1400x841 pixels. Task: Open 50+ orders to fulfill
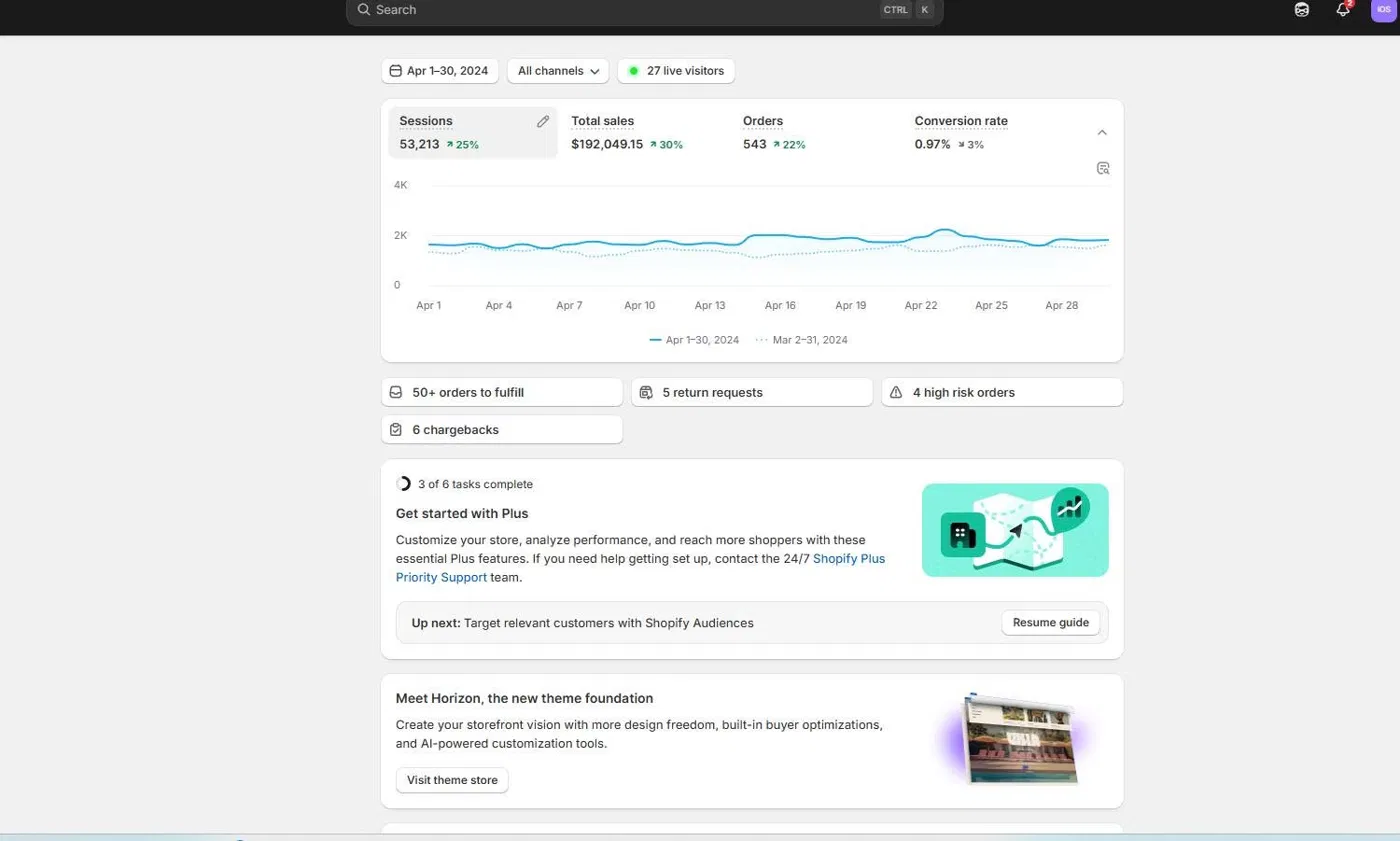point(502,392)
